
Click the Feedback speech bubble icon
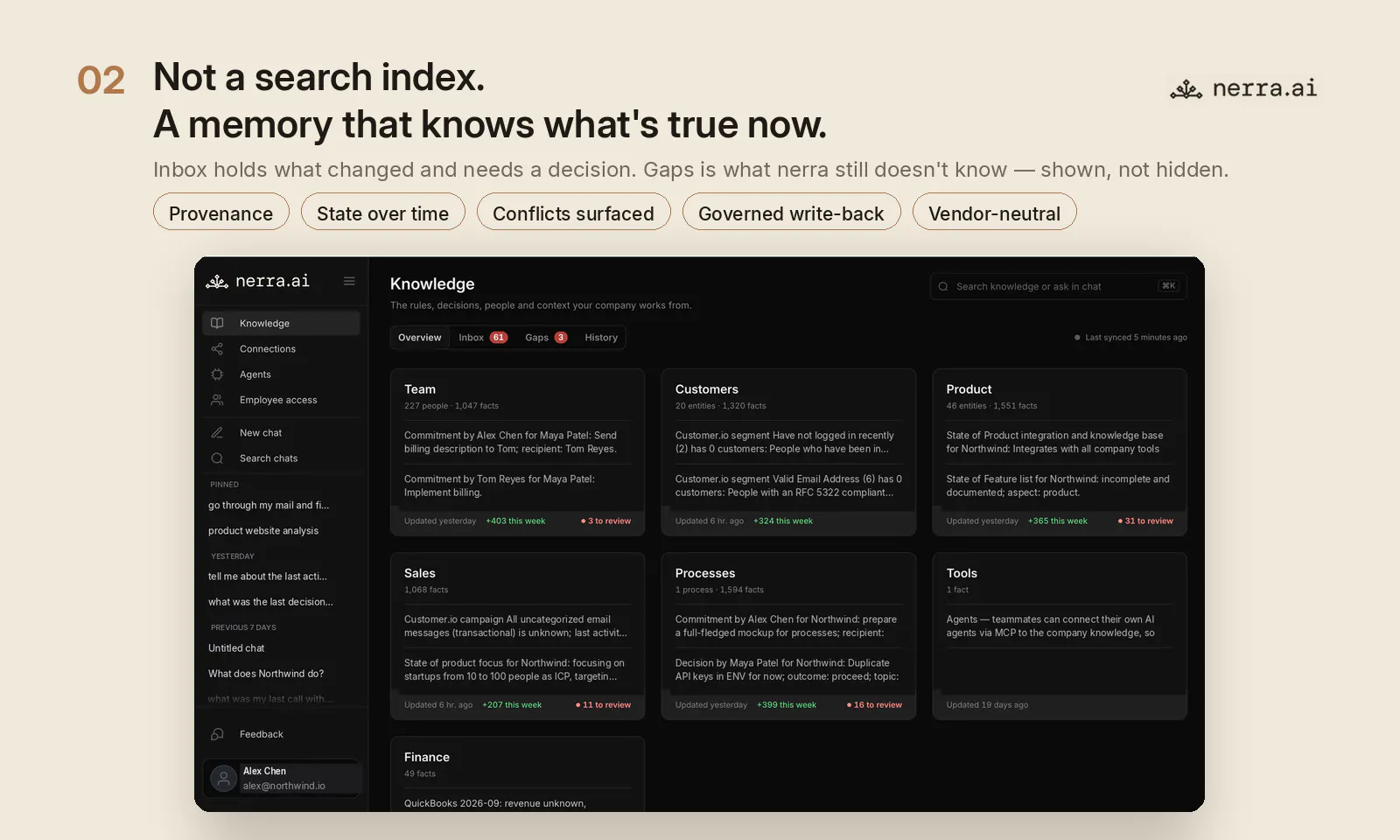tap(217, 734)
